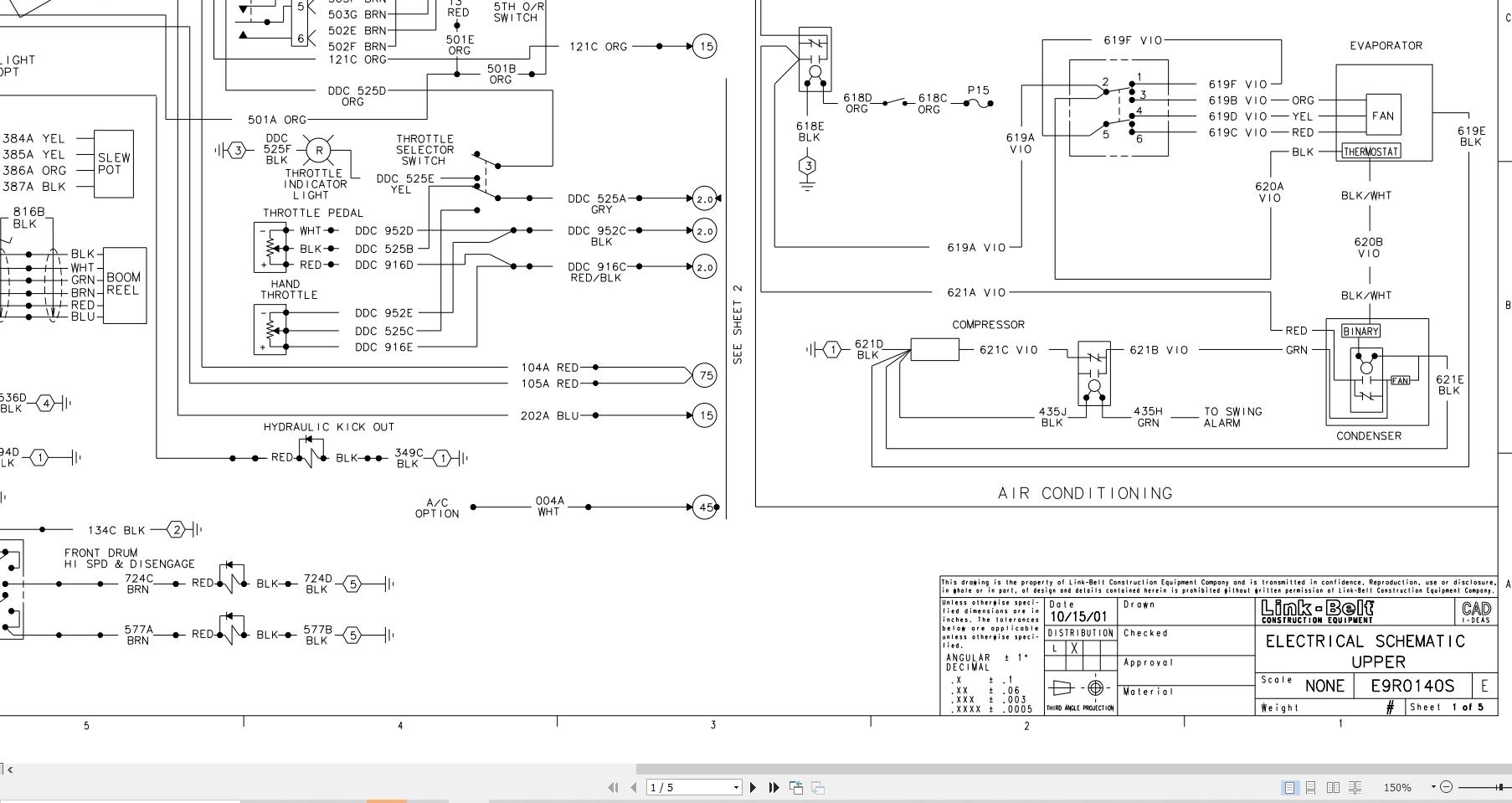Click the next view icon on the bottom toolbar
Screen dimensions: 1512x803
click(x=818, y=787)
